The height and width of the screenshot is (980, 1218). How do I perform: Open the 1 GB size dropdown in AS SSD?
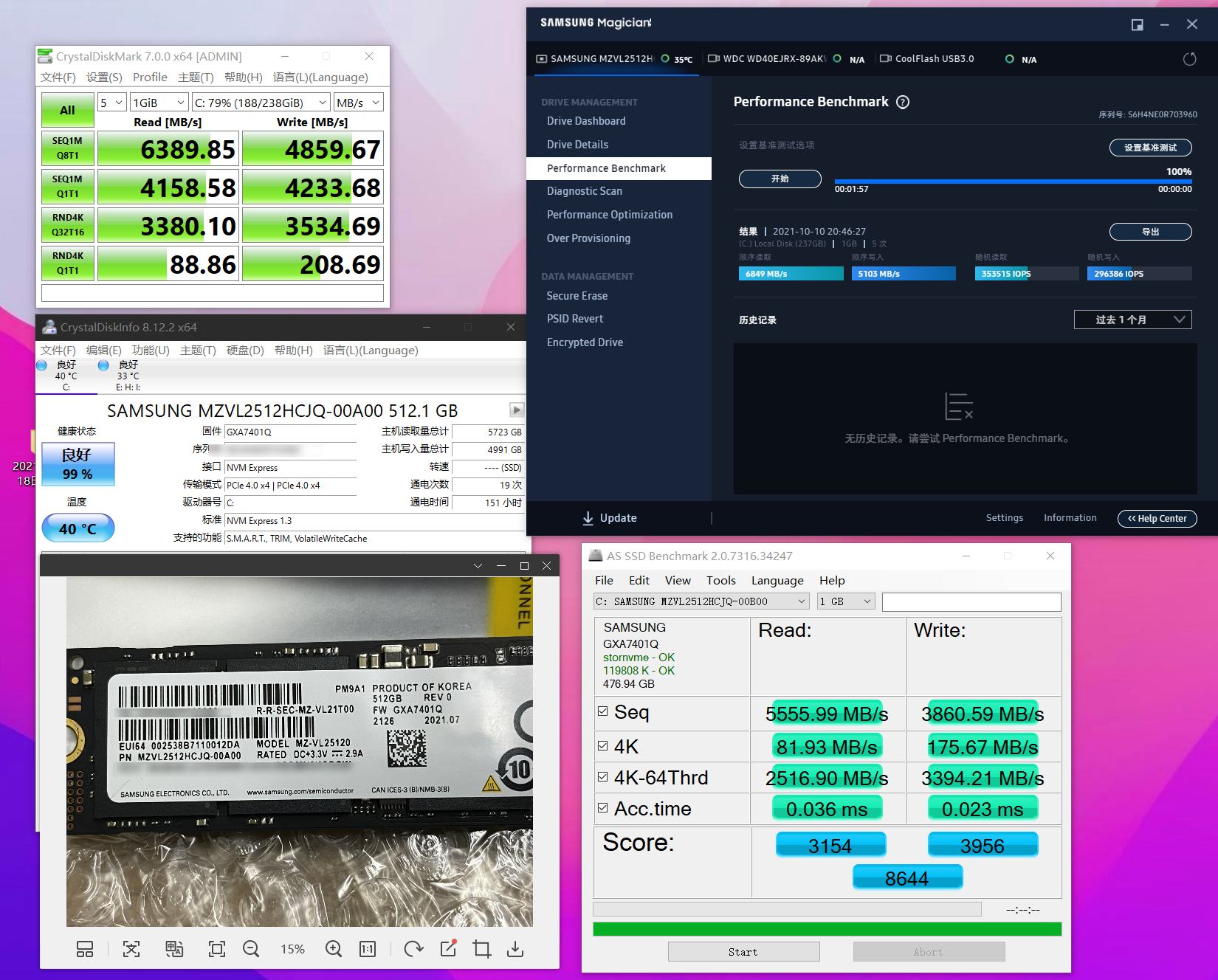point(846,601)
